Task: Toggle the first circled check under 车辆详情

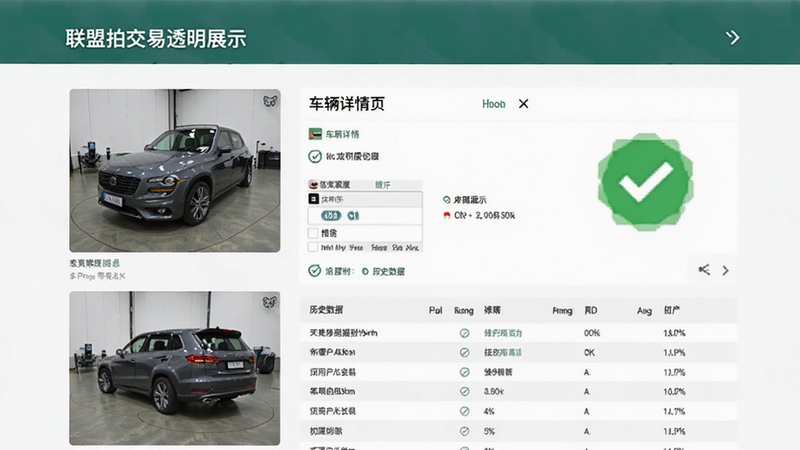Action: point(315,156)
